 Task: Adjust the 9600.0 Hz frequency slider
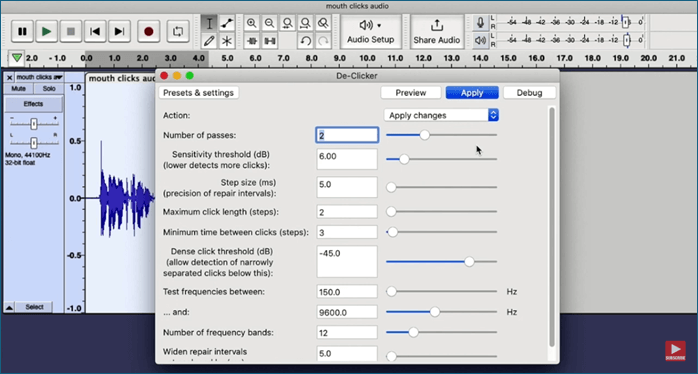434,312
